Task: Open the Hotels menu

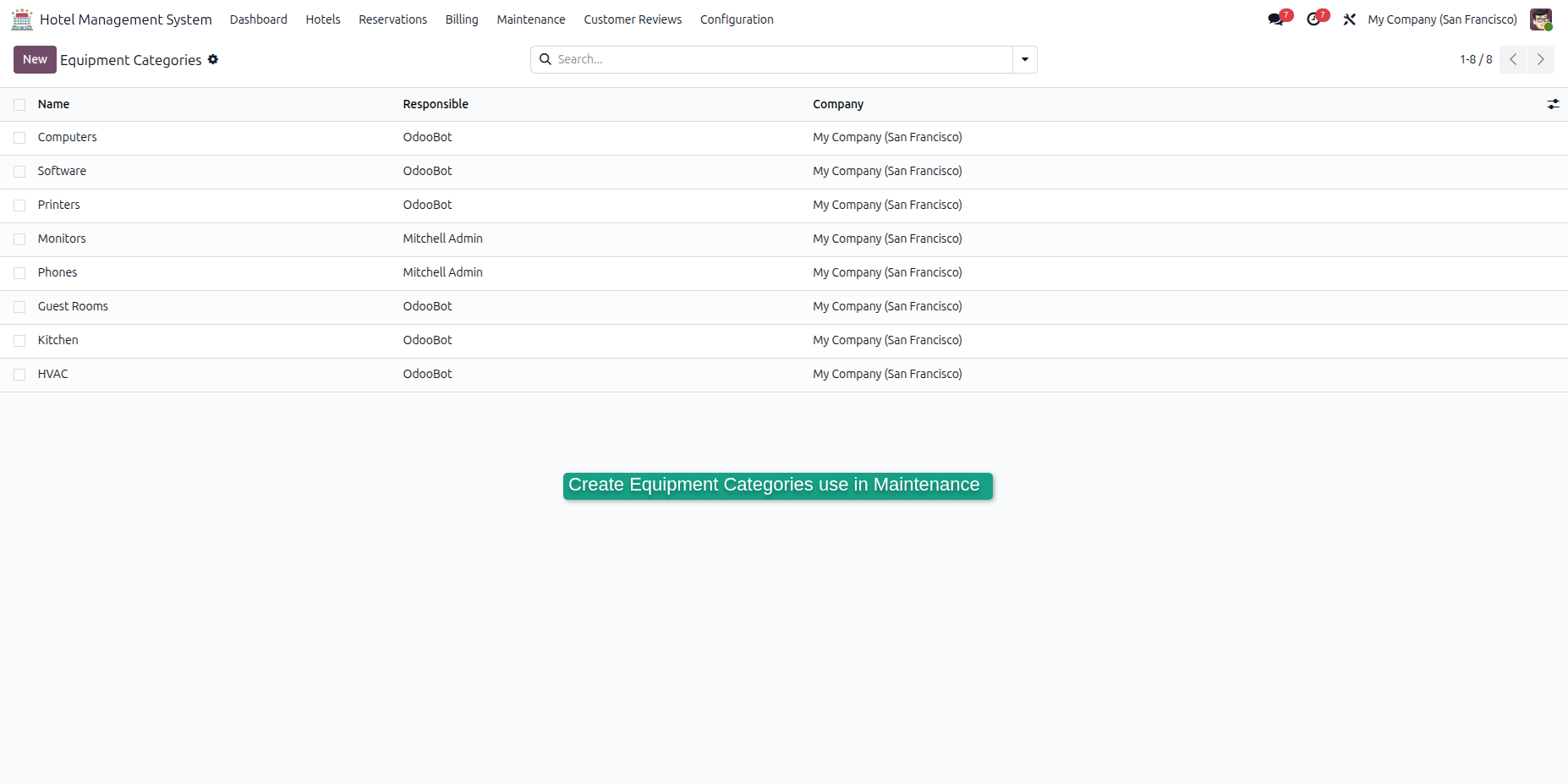Action: (x=323, y=19)
